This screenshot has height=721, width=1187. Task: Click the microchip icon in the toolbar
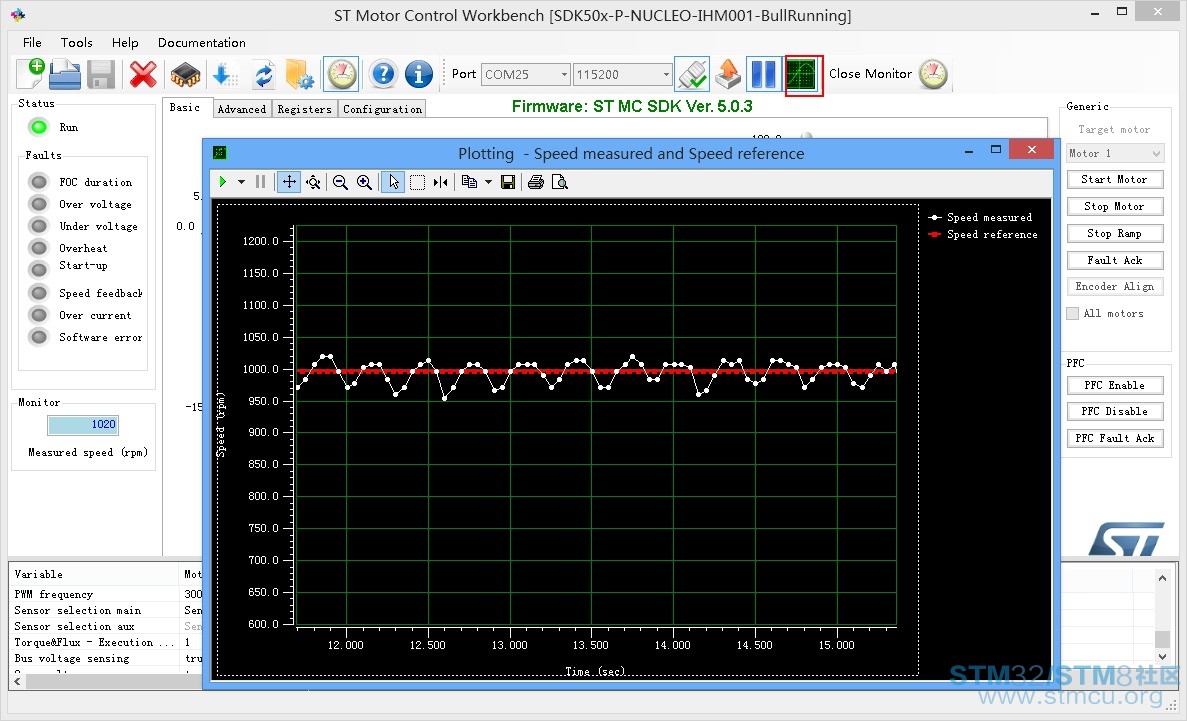click(x=185, y=74)
